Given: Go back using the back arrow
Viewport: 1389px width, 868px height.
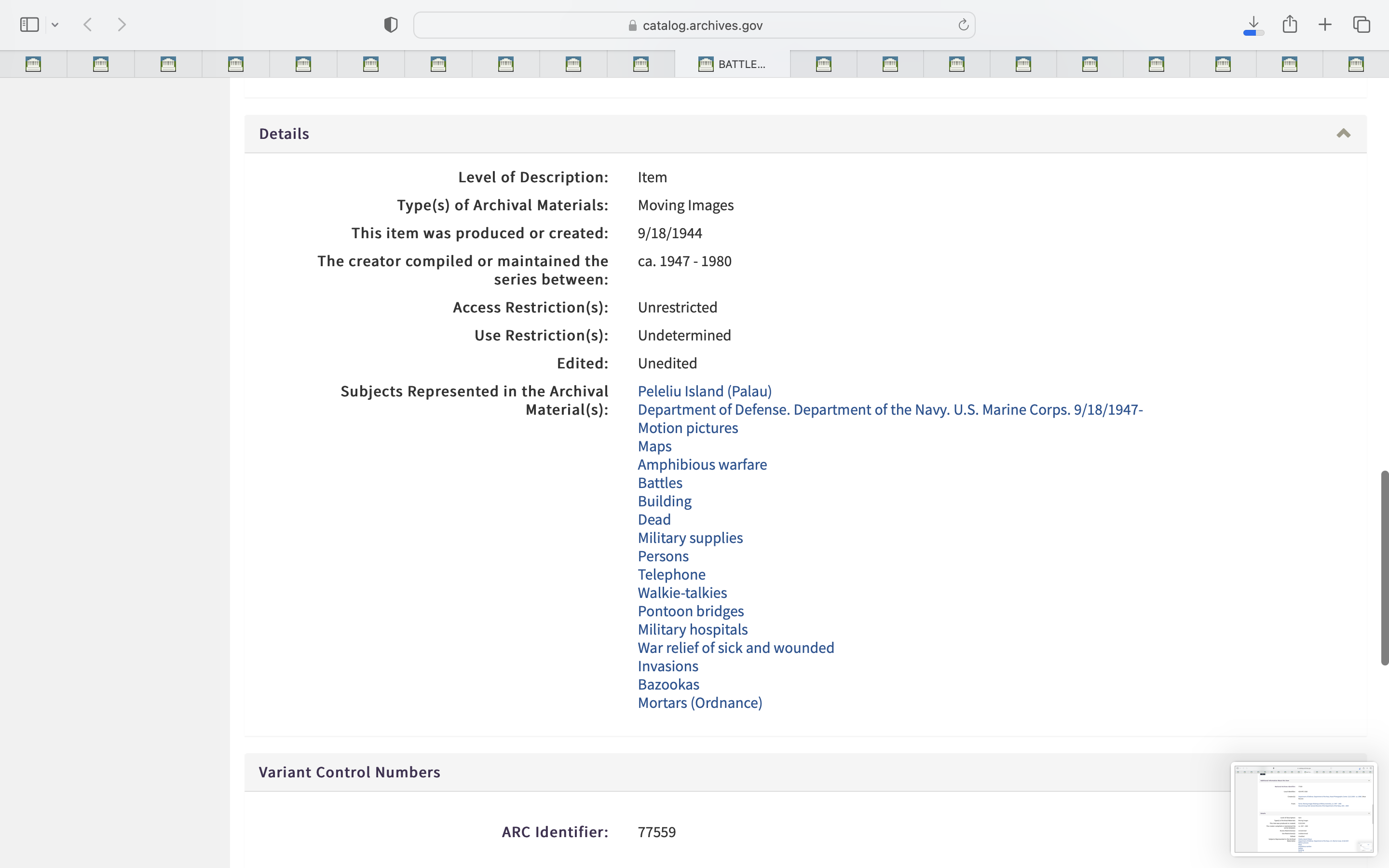Looking at the screenshot, I should click(x=88, y=25).
